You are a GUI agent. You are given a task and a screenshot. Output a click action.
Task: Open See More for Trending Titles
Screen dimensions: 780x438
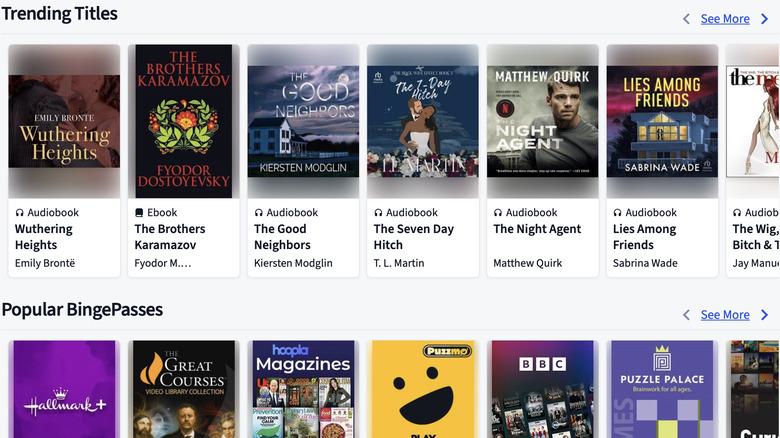[725, 19]
